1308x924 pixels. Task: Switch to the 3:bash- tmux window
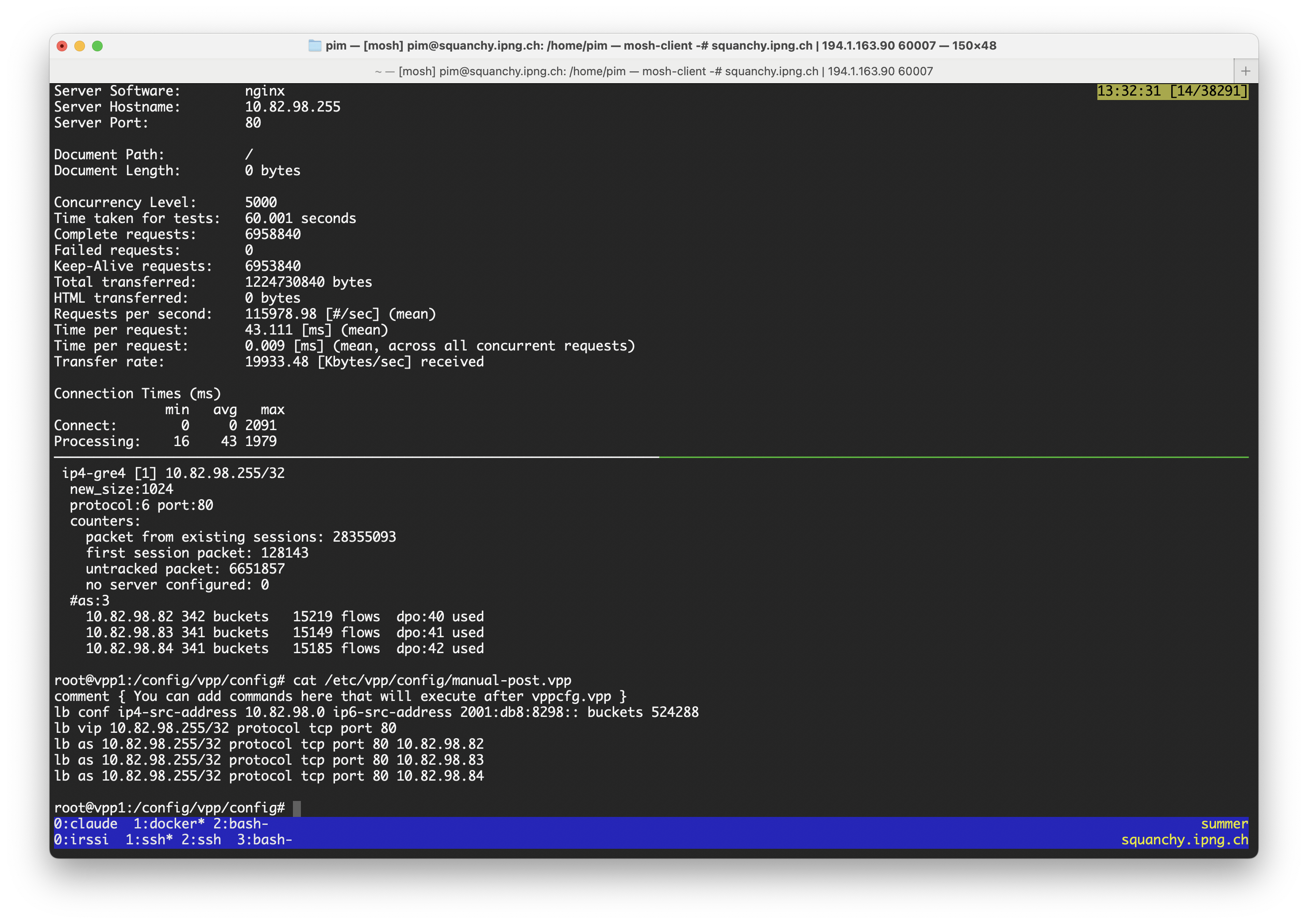click(264, 839)
